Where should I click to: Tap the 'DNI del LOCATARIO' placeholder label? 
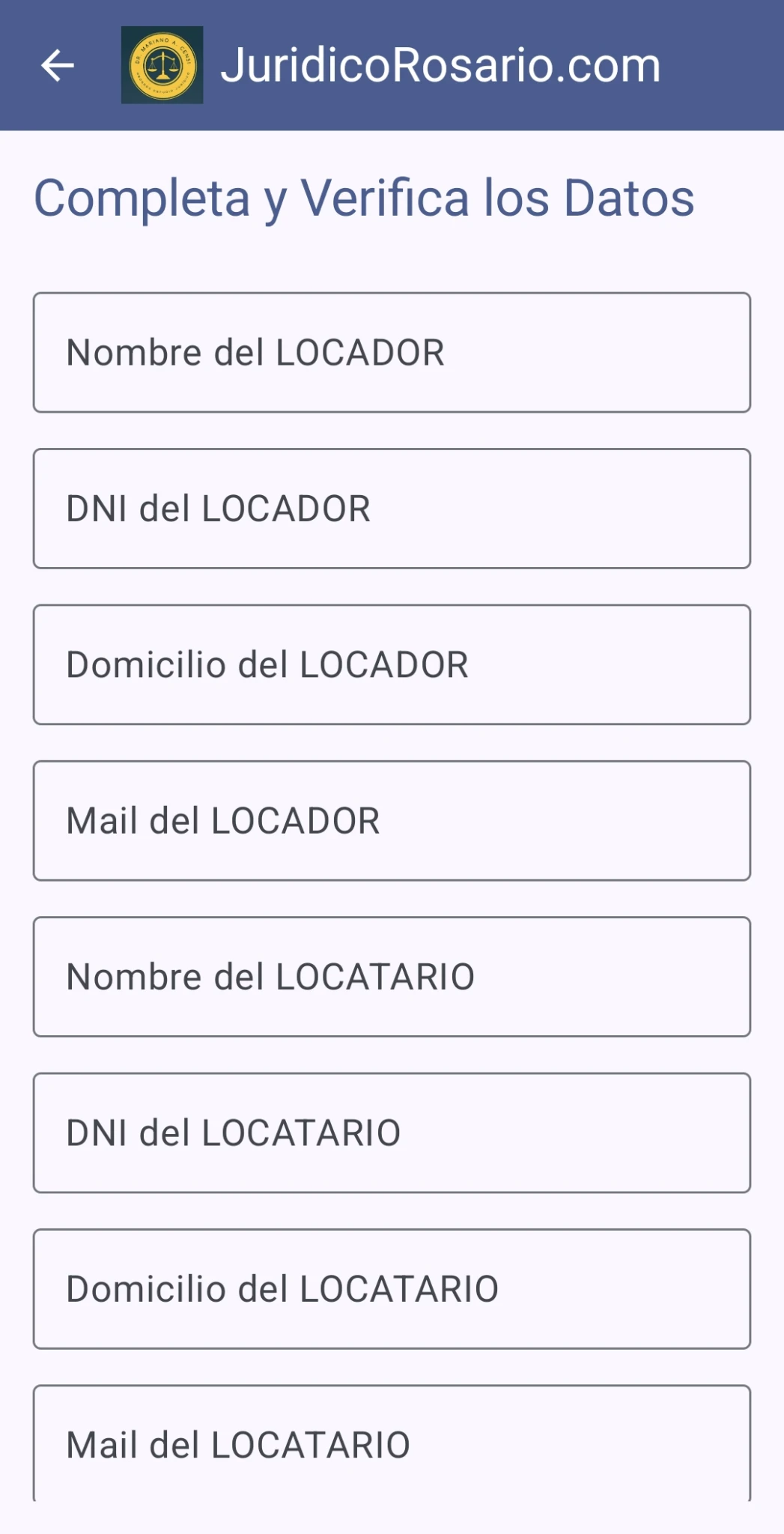coord(234,1133)
